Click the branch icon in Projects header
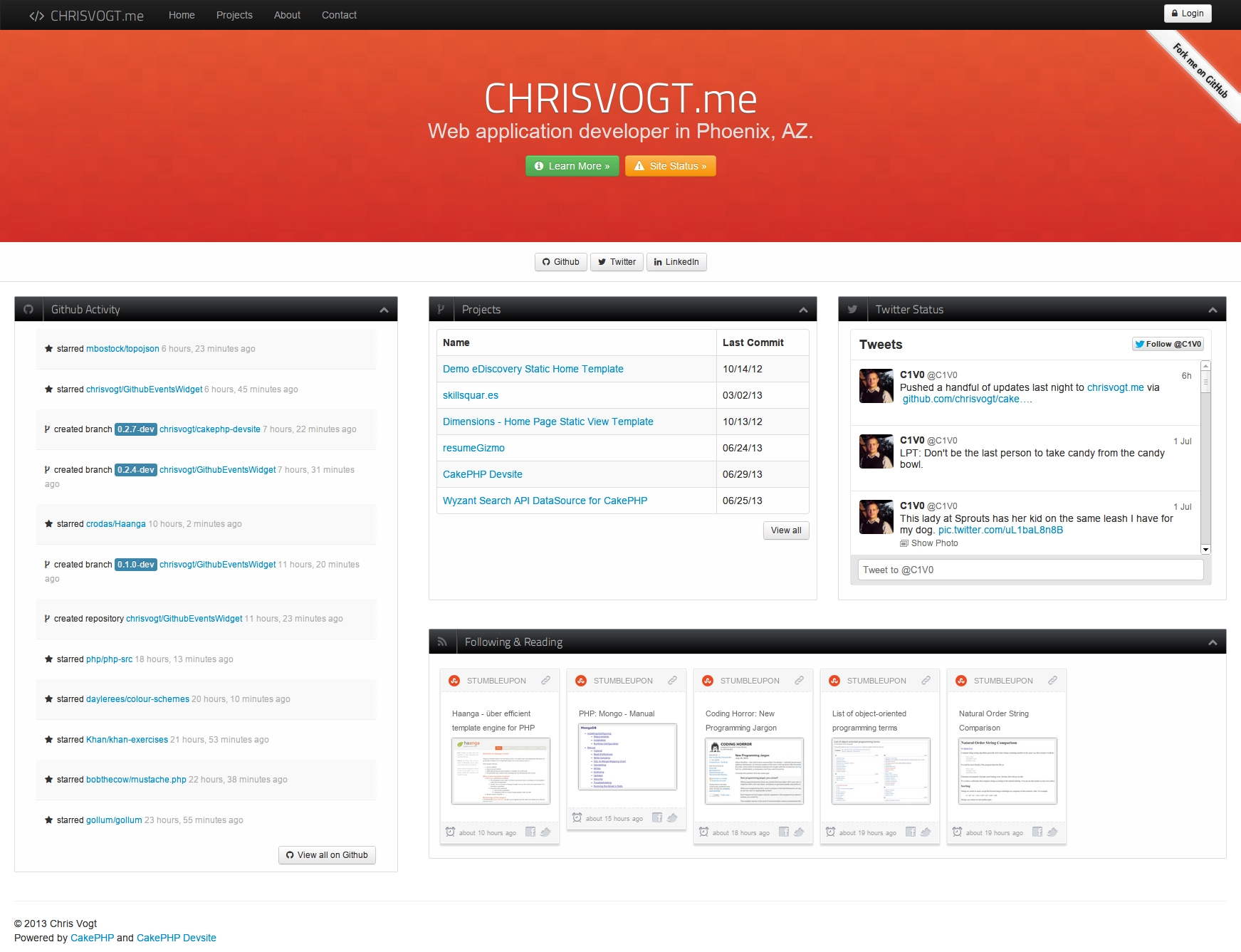 pos(441,309)
